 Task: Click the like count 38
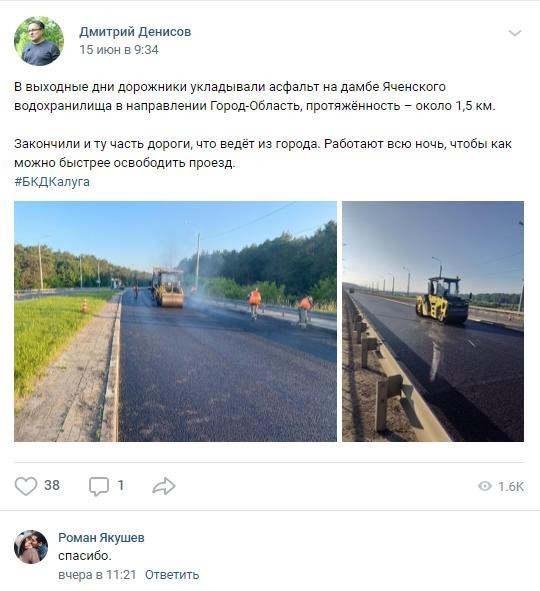[x=52, y=485]
